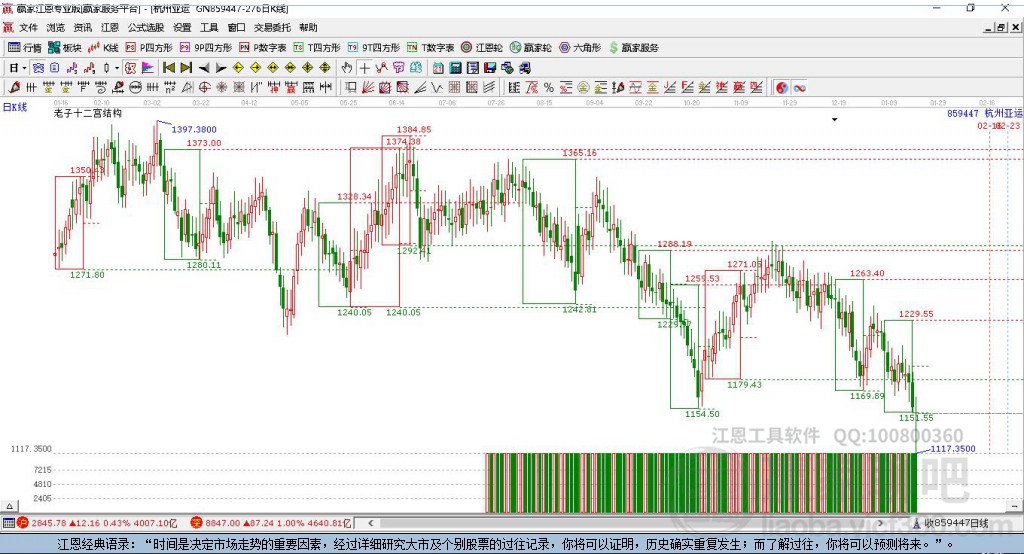Viewport: 1024px width, 554px height.
Task: Click the 日K线 label
Action: point(15,107)
